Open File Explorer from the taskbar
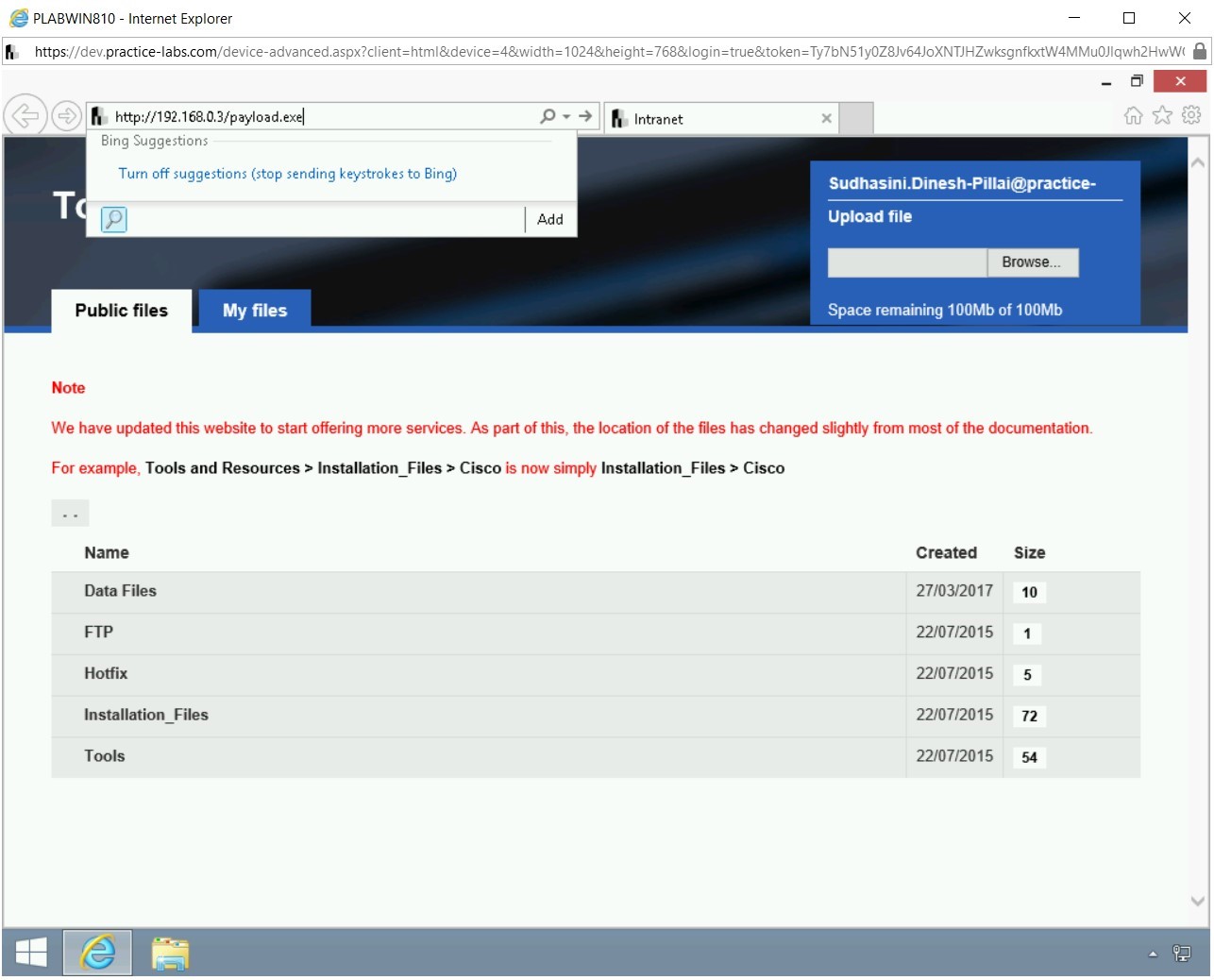 [169, 954]
